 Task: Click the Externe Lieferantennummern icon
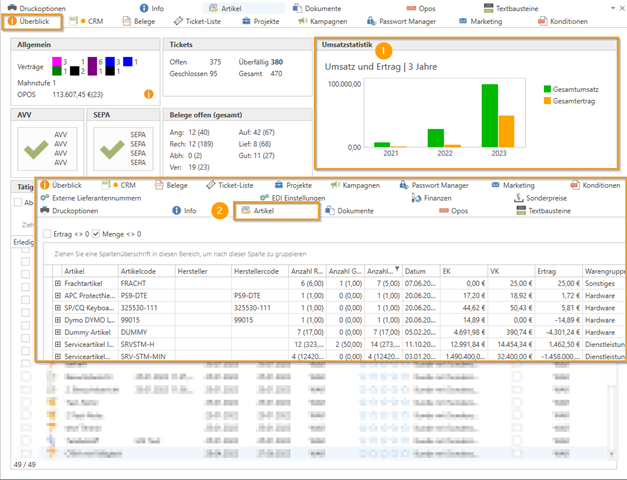pyautogui.click(x=45, y=198)
